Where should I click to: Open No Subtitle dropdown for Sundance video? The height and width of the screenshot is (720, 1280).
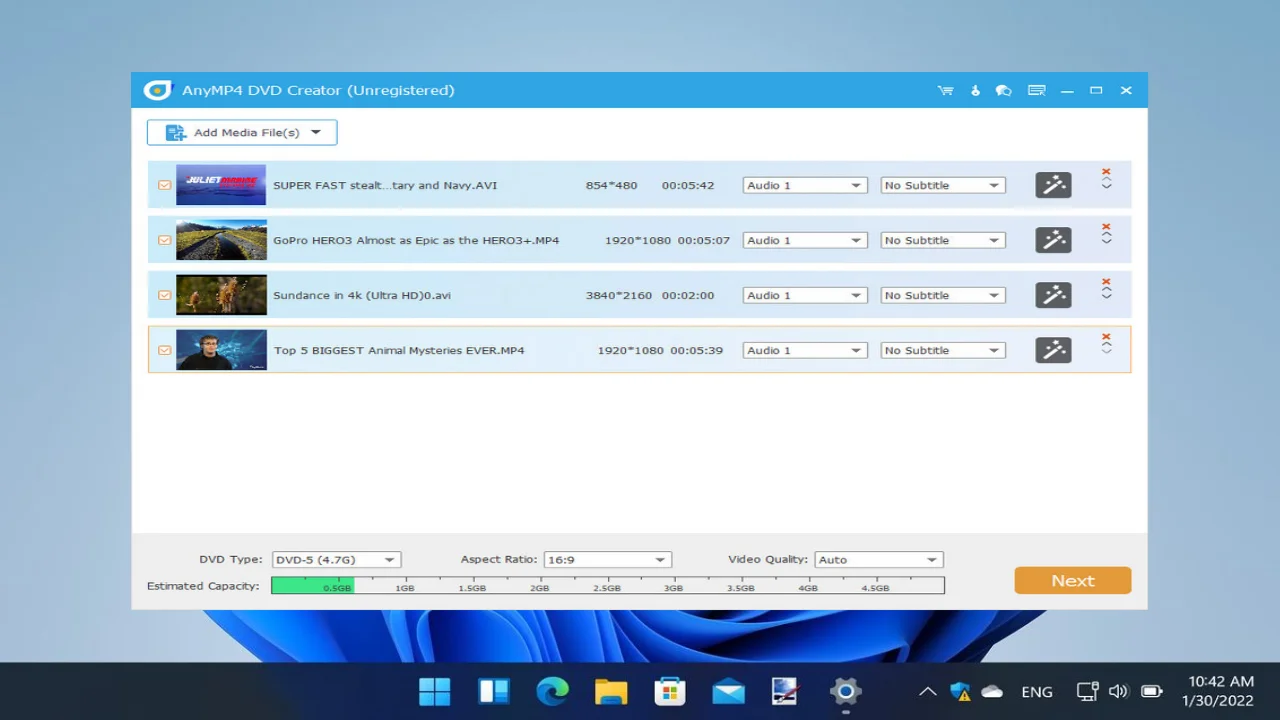coord(943,295)
